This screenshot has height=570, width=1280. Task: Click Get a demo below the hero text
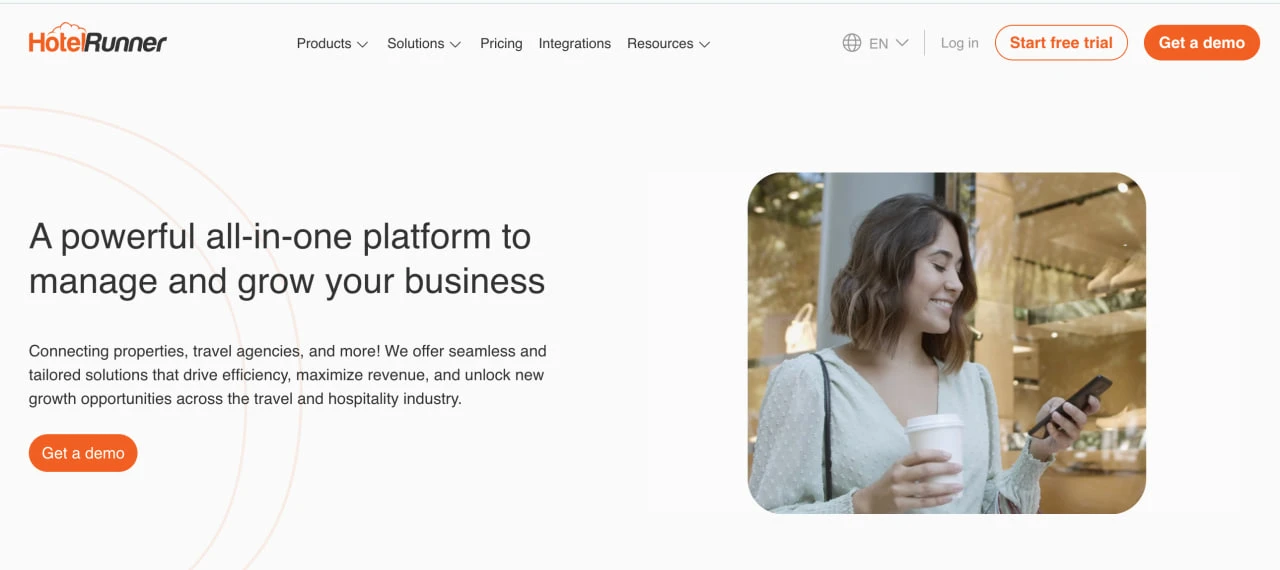coord(83,453)
